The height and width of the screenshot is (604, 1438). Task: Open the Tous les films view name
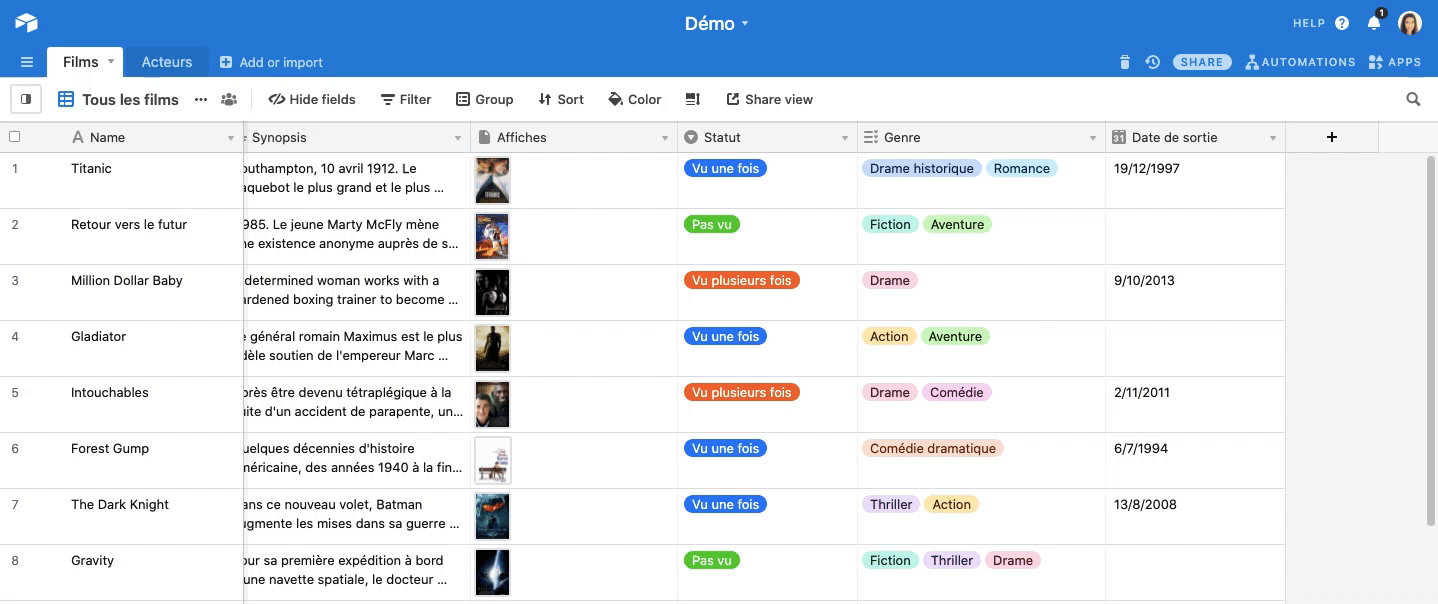pyautogui.click(x=118, y=99)
